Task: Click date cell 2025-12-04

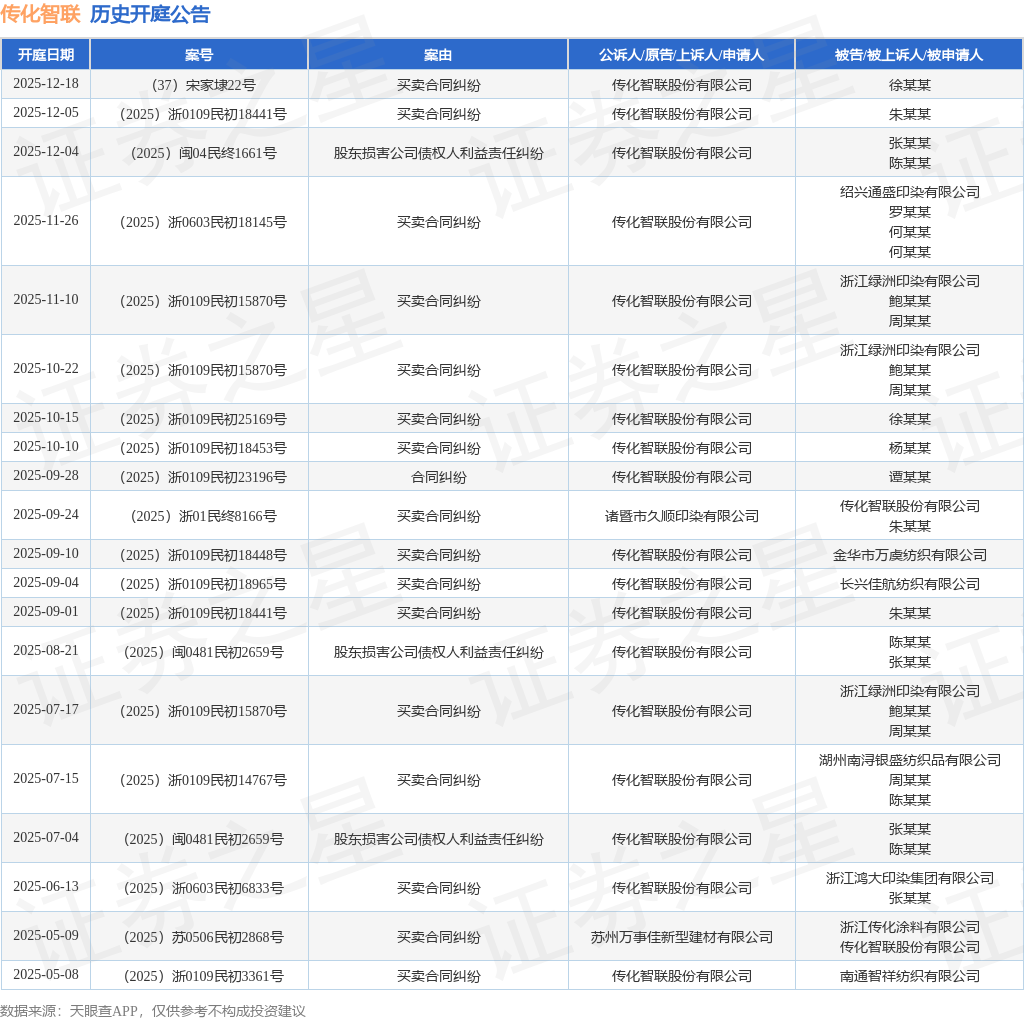Action: click(46, 151)
